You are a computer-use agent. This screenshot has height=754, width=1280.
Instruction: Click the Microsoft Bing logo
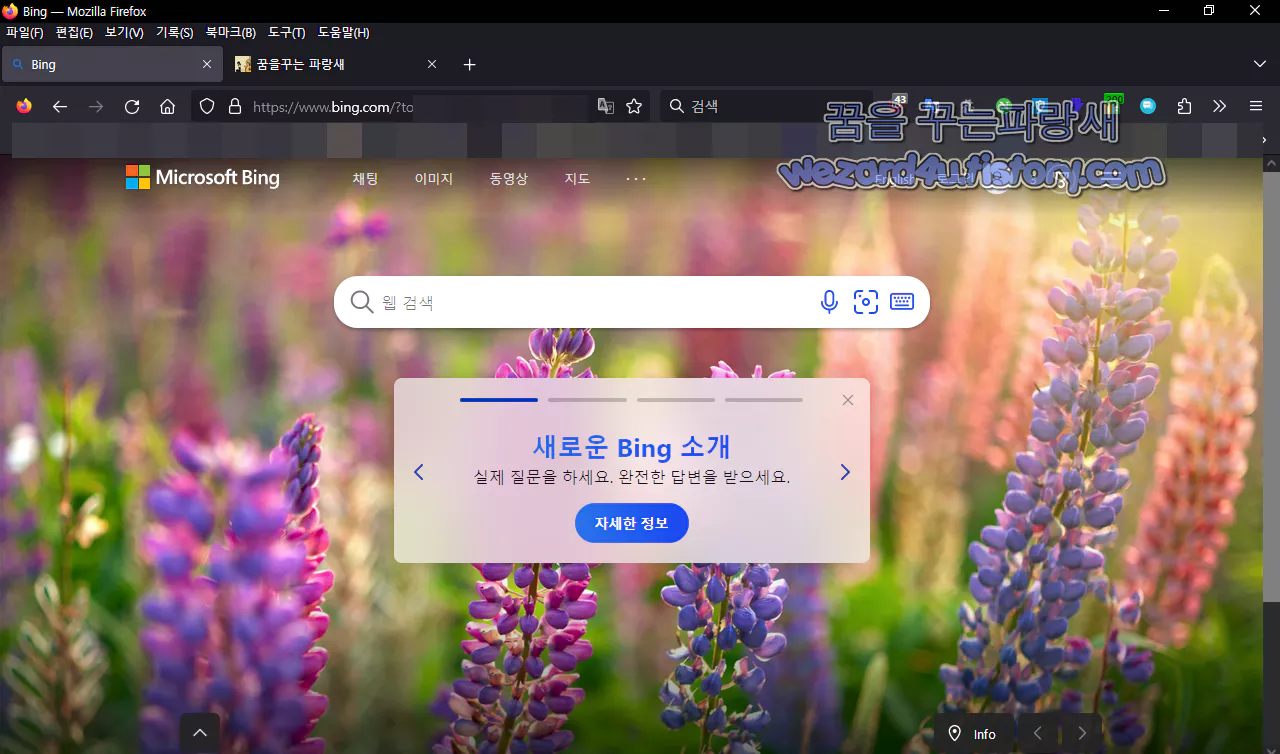pos(203,178)
